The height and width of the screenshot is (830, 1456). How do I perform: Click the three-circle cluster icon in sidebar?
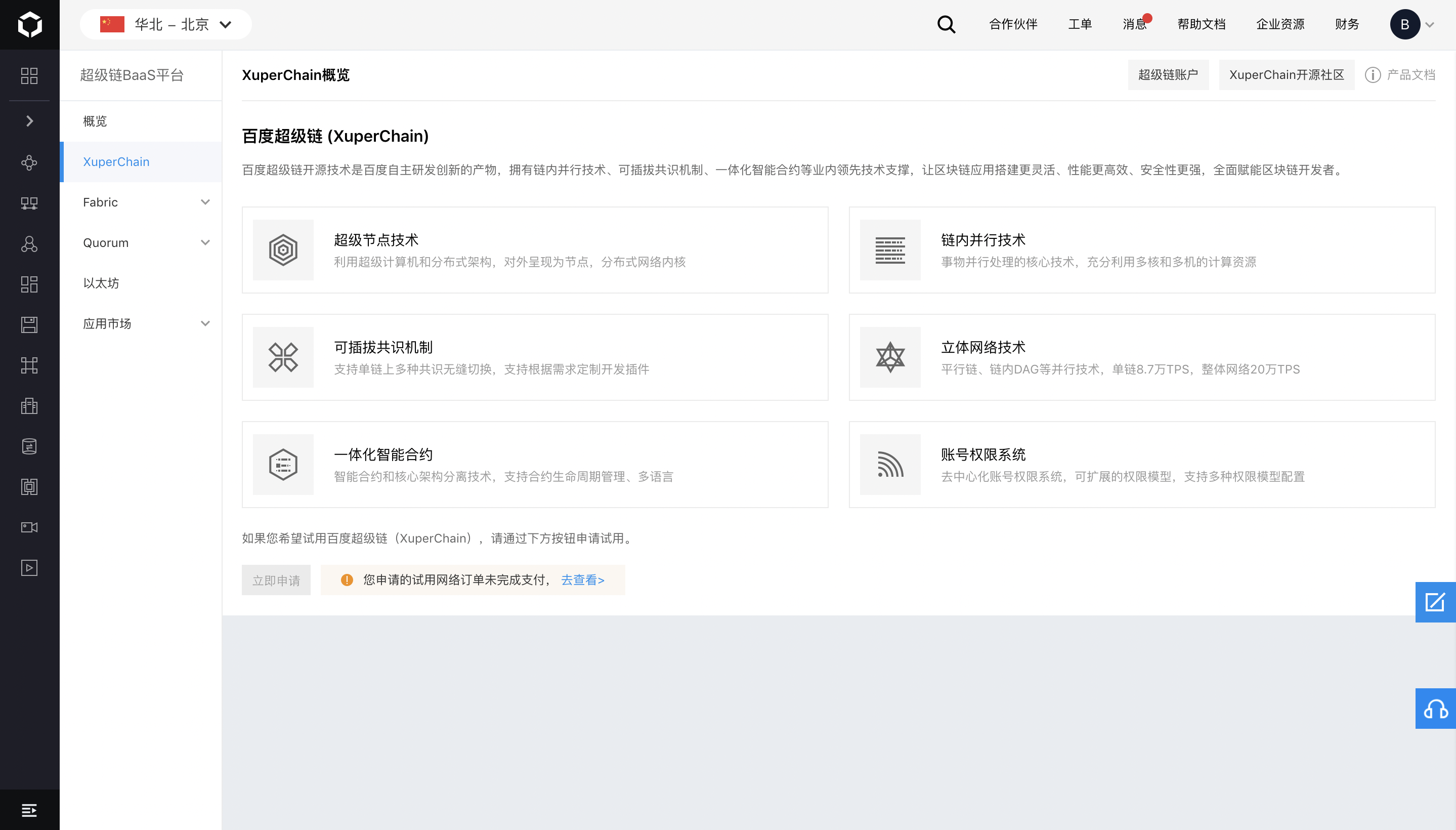pos(29,244)
